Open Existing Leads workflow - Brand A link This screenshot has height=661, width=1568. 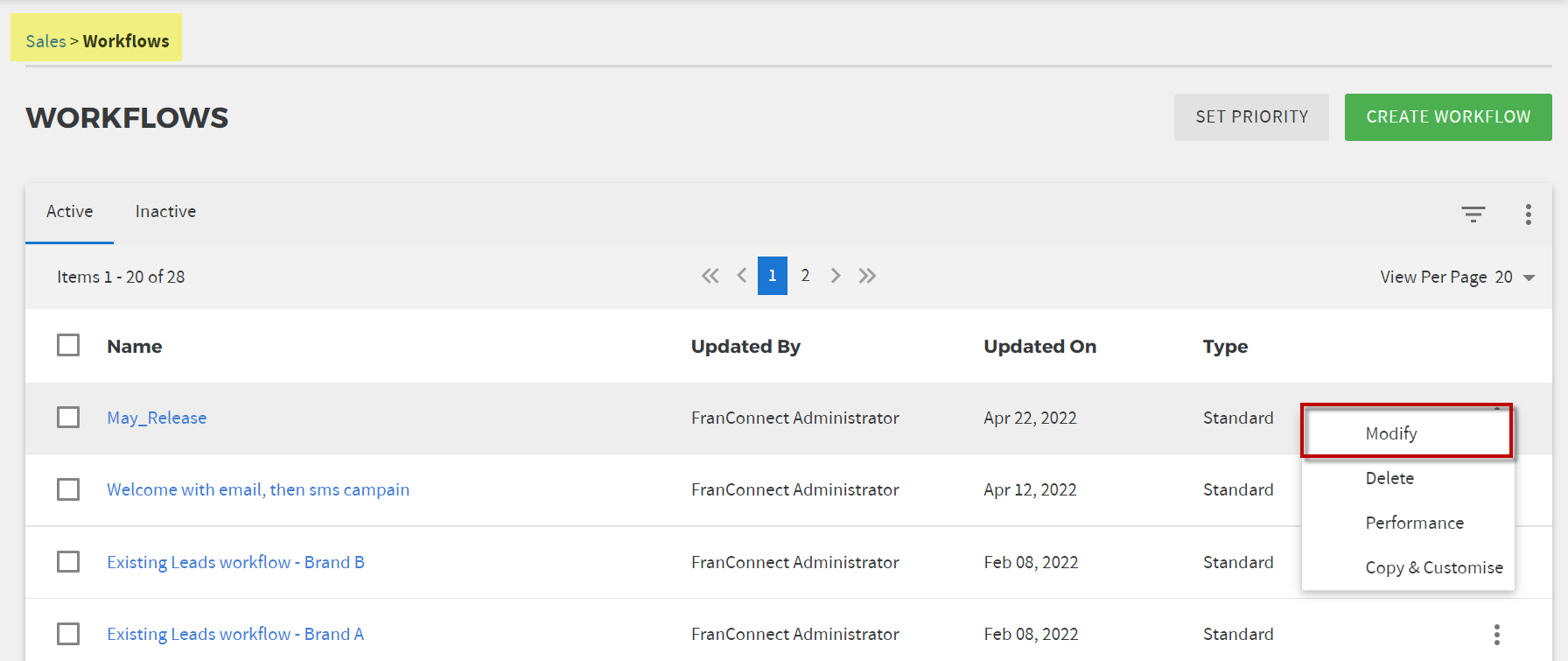(x=235, y=634)
